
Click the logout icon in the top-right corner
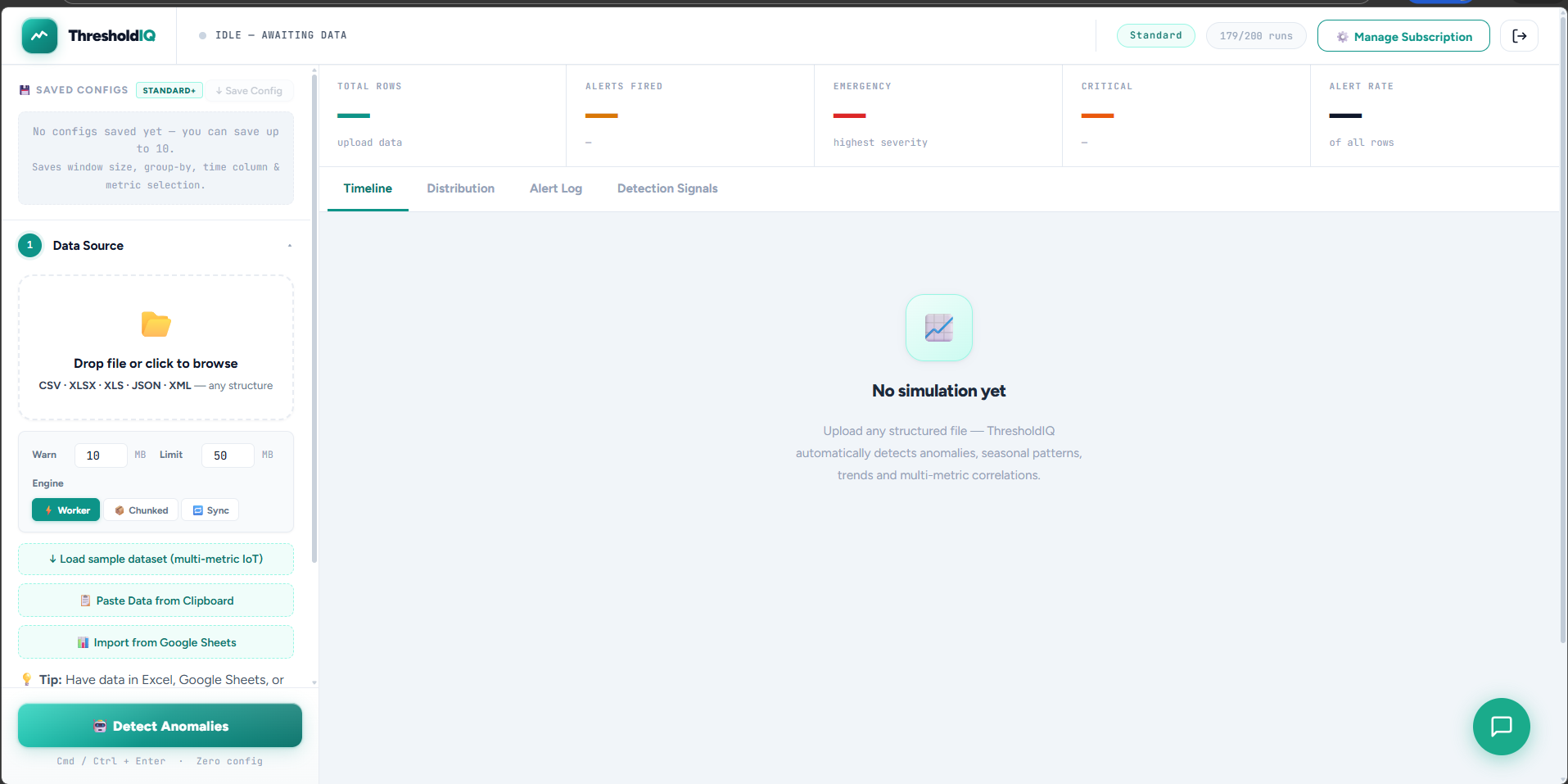point(1519,35)
